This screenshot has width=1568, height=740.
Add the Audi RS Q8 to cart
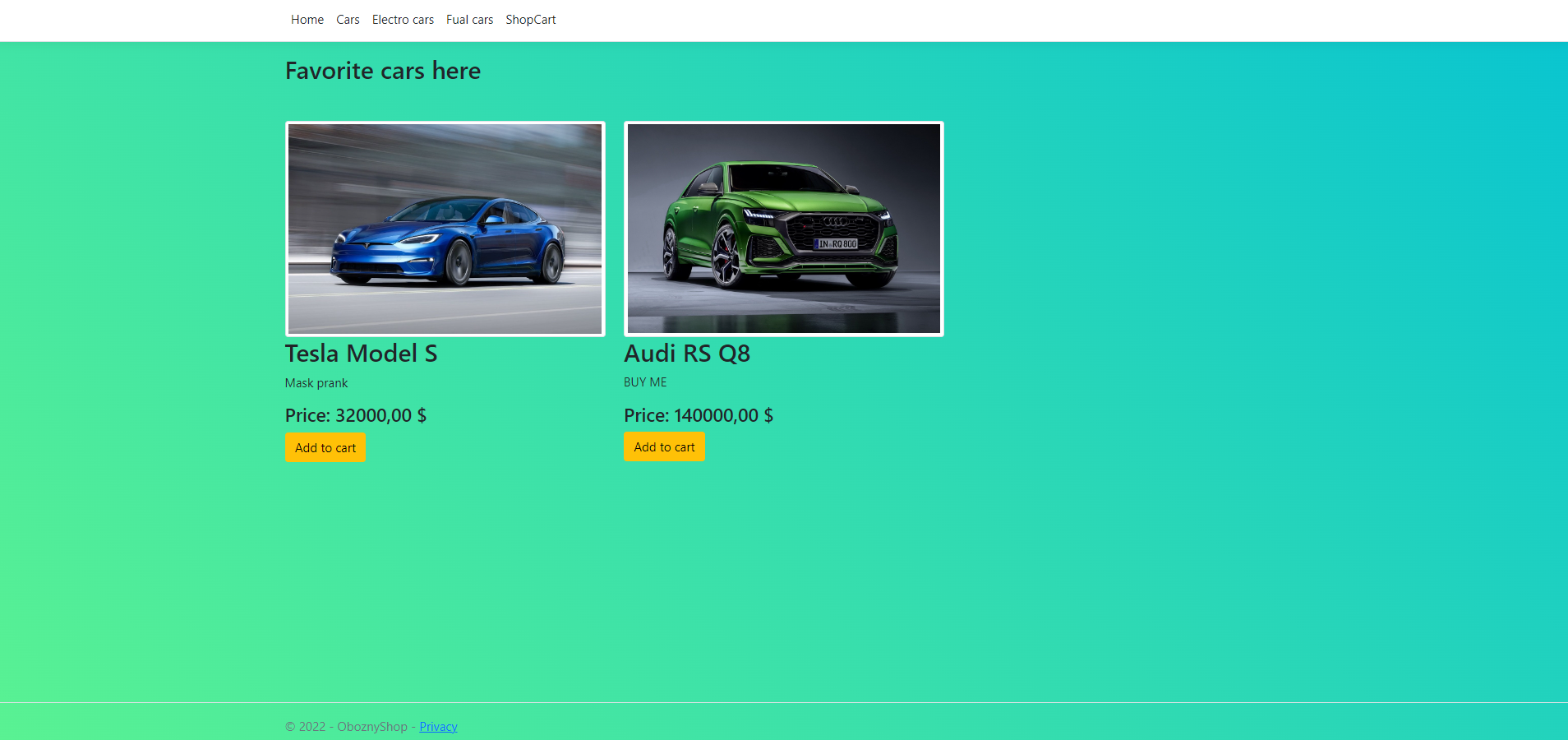pos(664,446)
